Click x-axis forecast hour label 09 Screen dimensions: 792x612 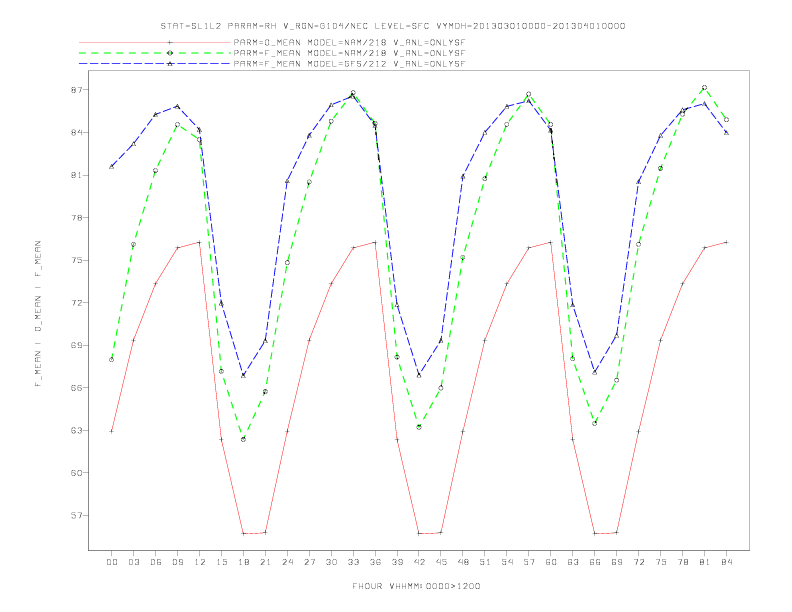tap(177, 562)
